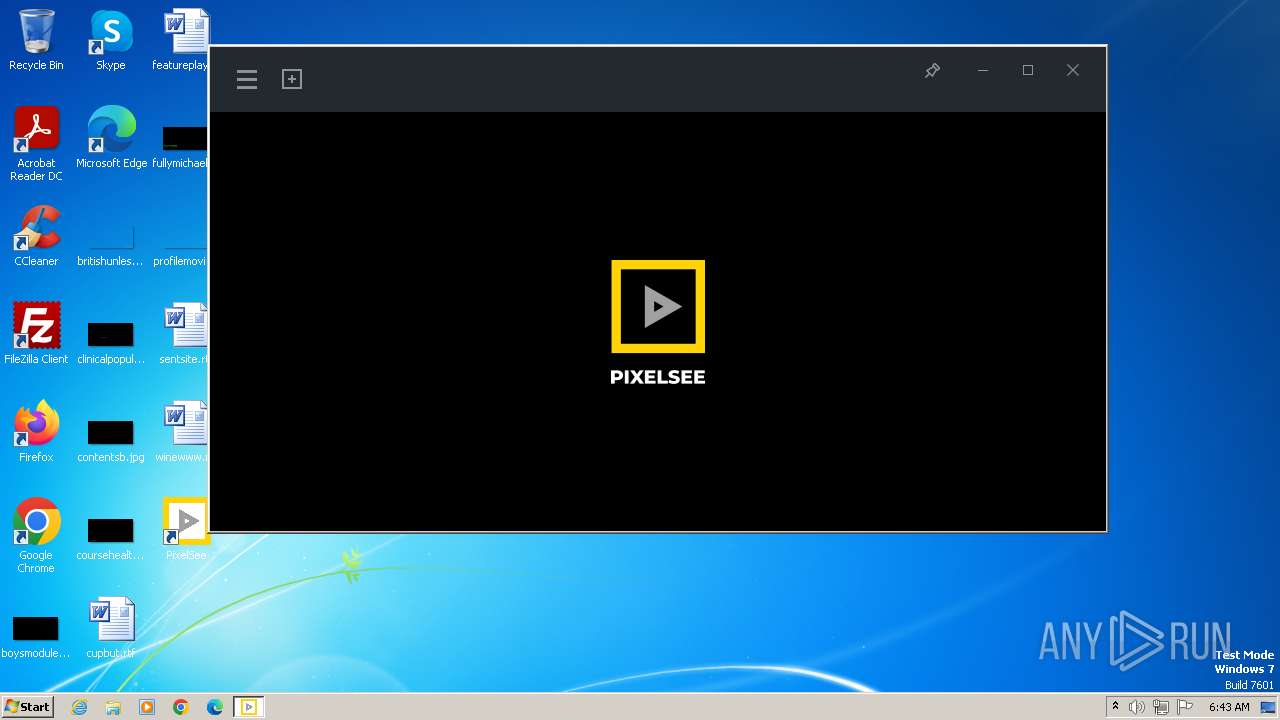The image size is (1280, 720).
Task: Select the FileZilla Client shortcut
Action: coord(36,334)
